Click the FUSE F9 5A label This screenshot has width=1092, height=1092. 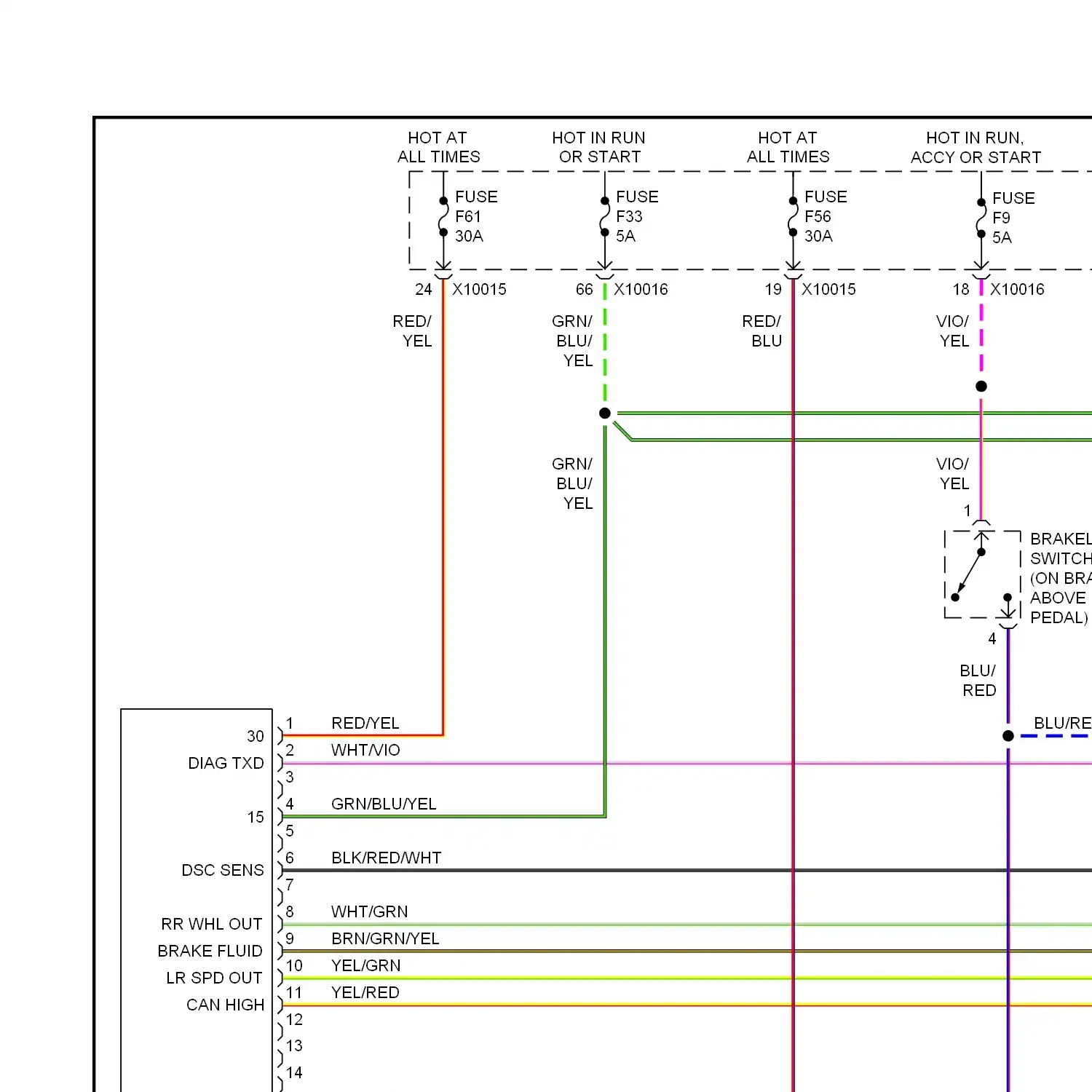click(1013, 218)
